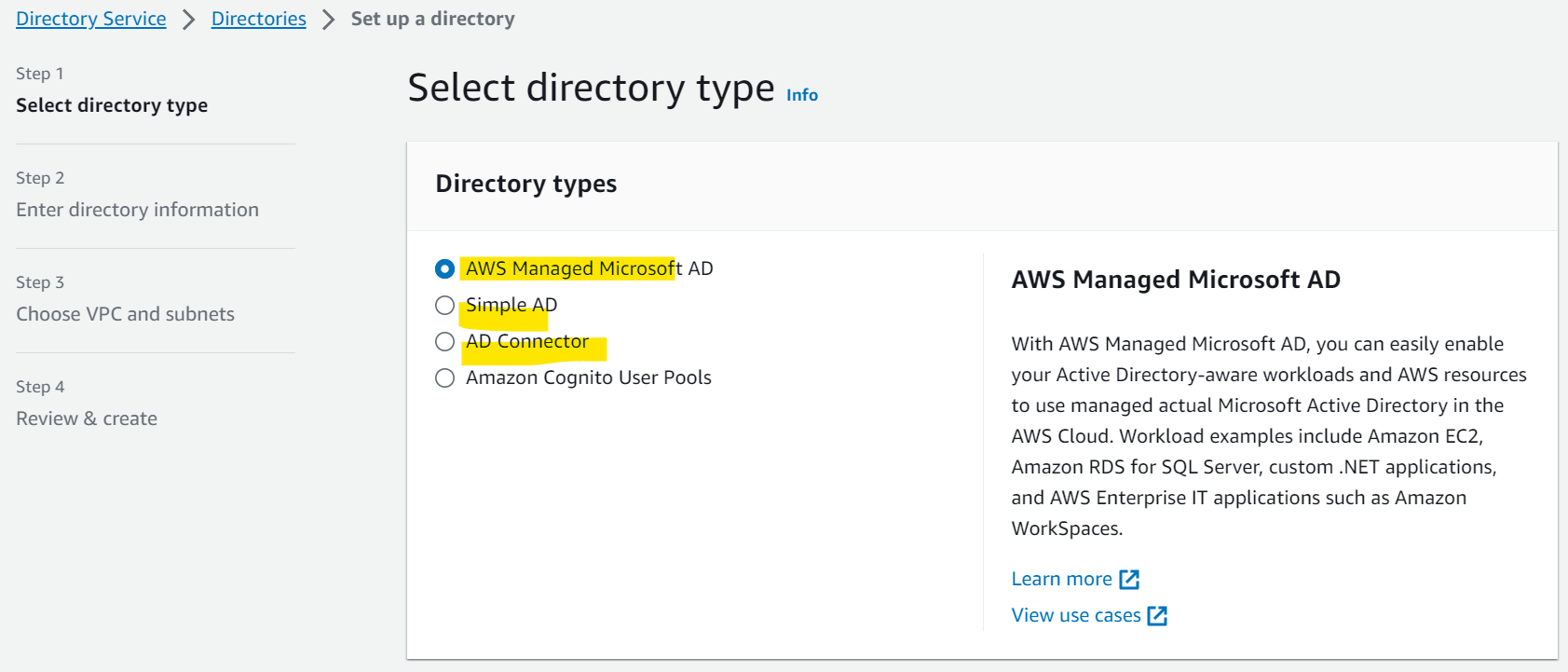Open the Info link beside the heading
The width and height of the screenshot is (1568, 672).
click(802, 95)
